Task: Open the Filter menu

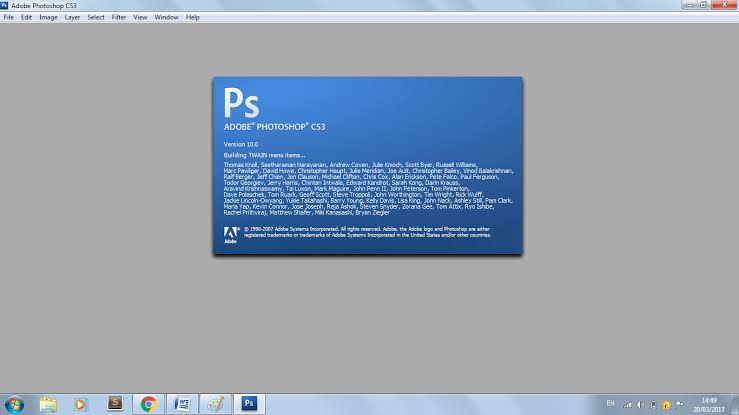Action: coord(119,17)
